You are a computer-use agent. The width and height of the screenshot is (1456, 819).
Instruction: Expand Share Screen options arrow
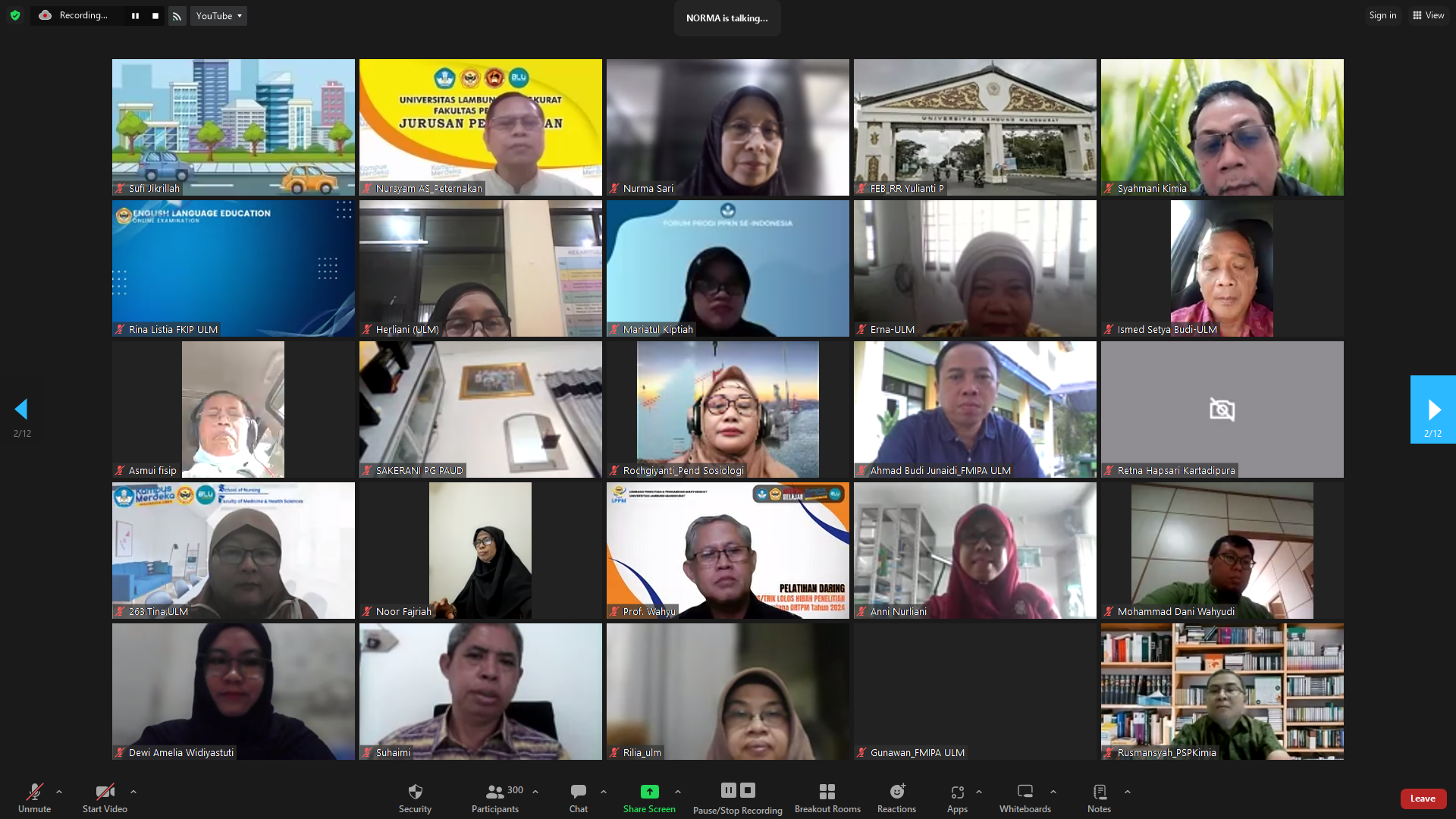(678, 792)
